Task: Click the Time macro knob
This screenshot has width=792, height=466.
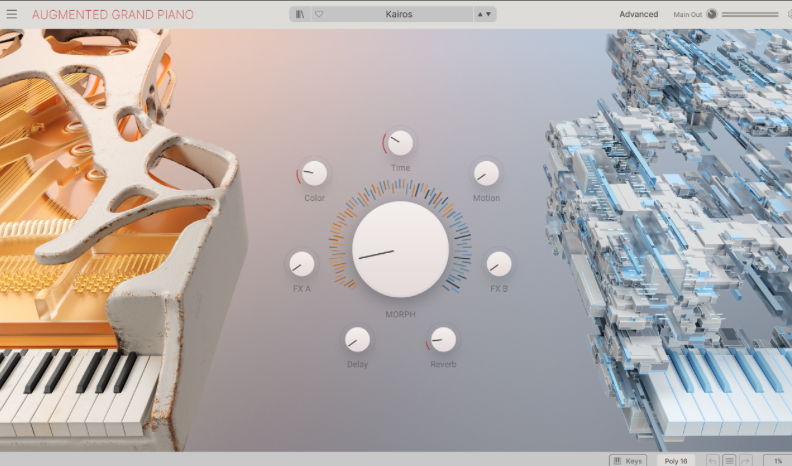Action: point(400,143)
